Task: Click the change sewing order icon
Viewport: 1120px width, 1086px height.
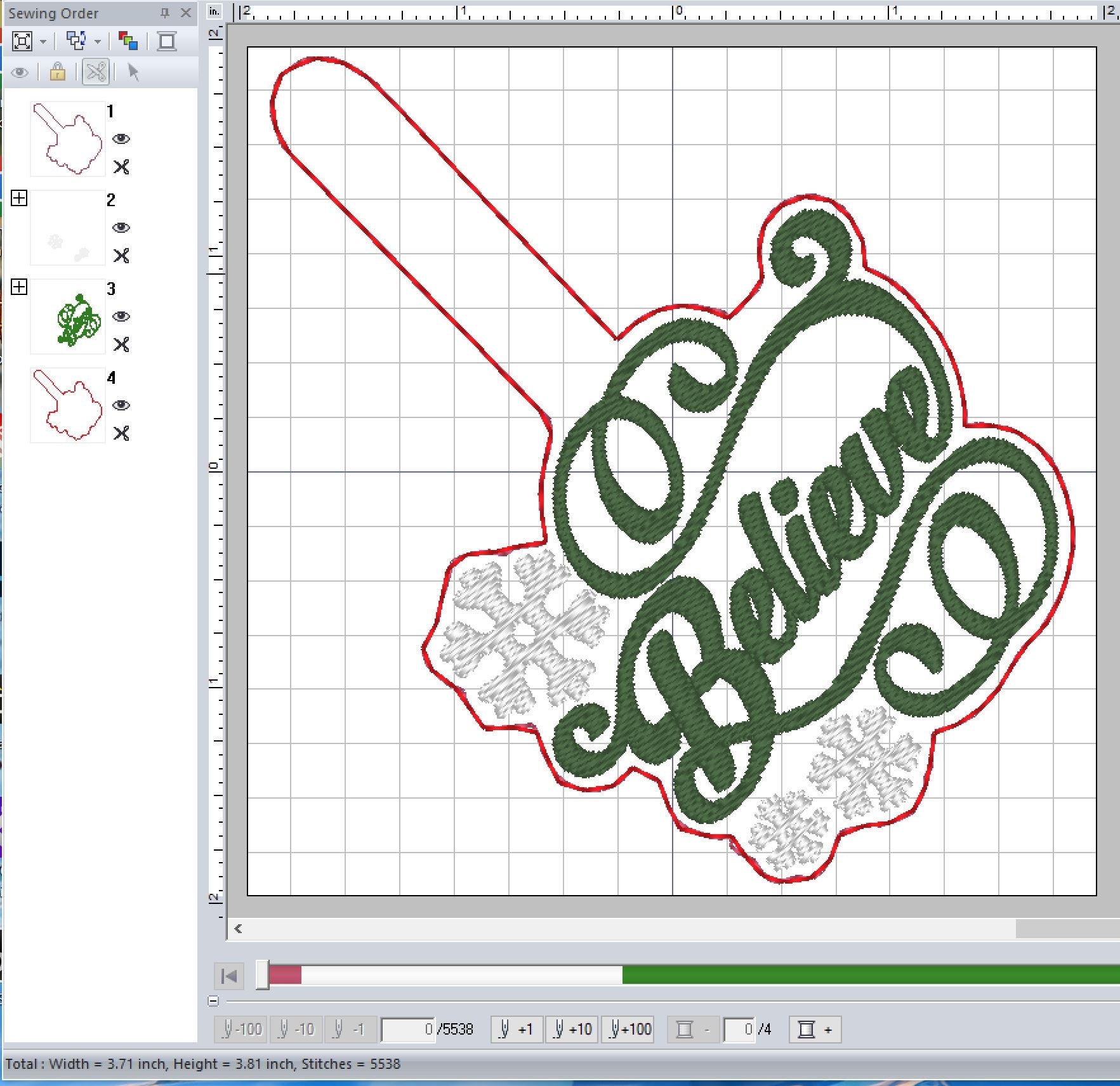Action: click(x=76, y=42)
